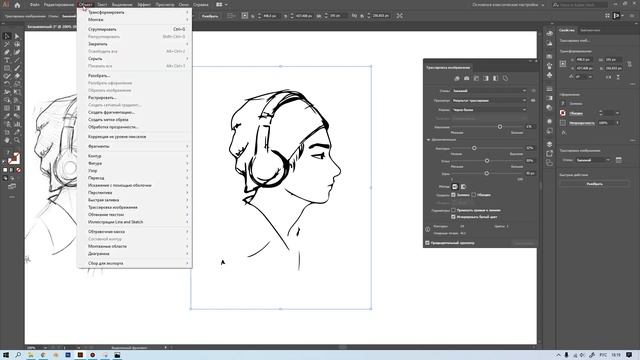Select the Eraser tool
The height and width of the screenshot is (360, 640).
click(17, 76)
